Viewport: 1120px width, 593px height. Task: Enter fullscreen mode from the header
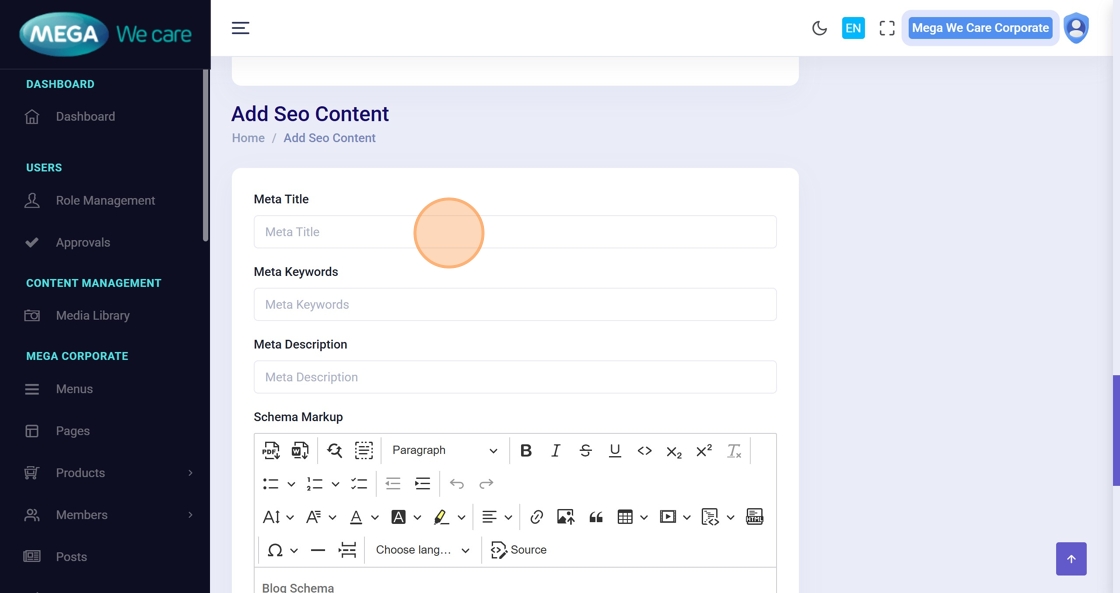pyautogui.click(x=887, y=28)
